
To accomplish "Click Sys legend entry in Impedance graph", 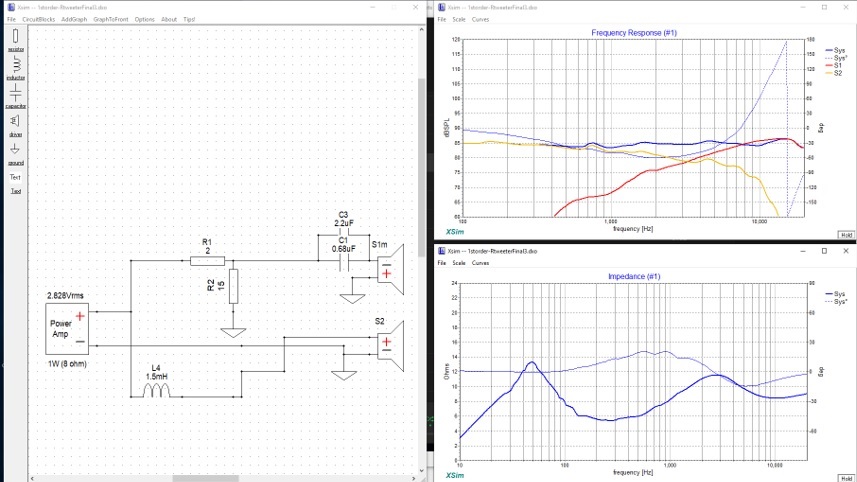I will coord(836,294).
